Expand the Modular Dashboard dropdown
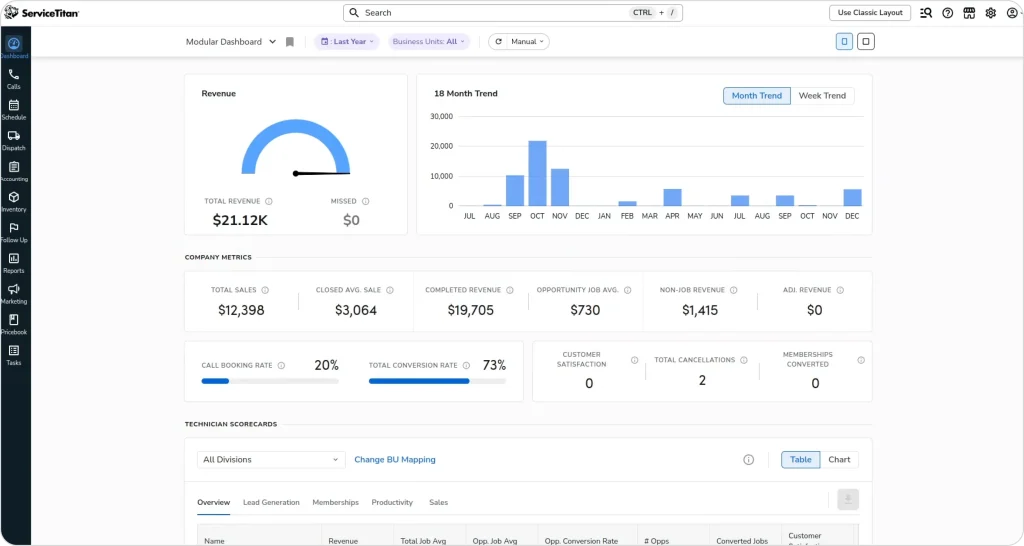The width and height of the screenshot is (1024, 546). point(231,42)
